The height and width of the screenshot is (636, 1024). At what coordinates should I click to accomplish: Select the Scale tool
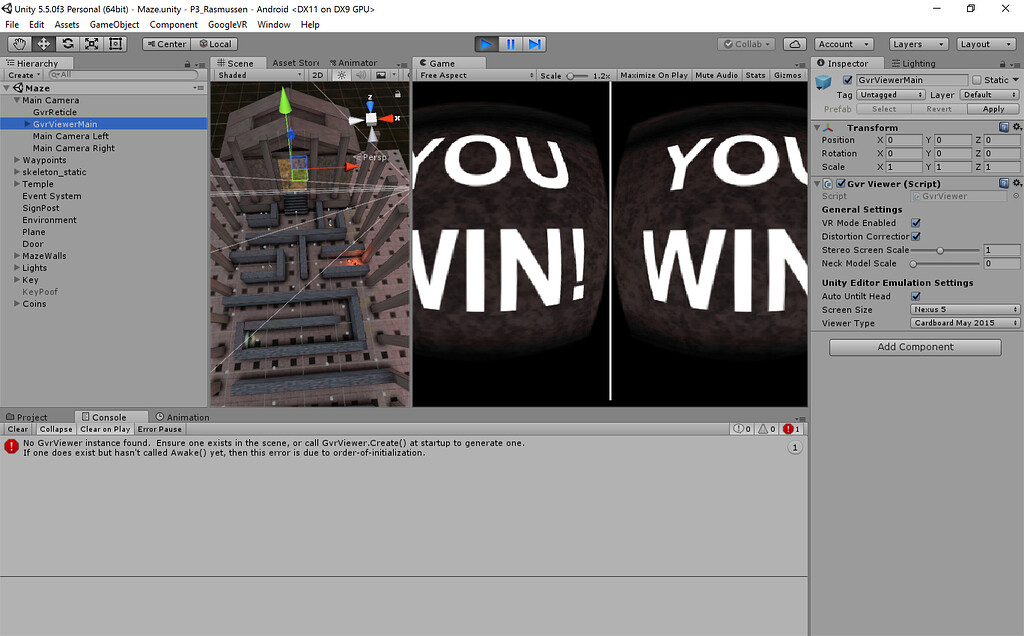point(91,43)
